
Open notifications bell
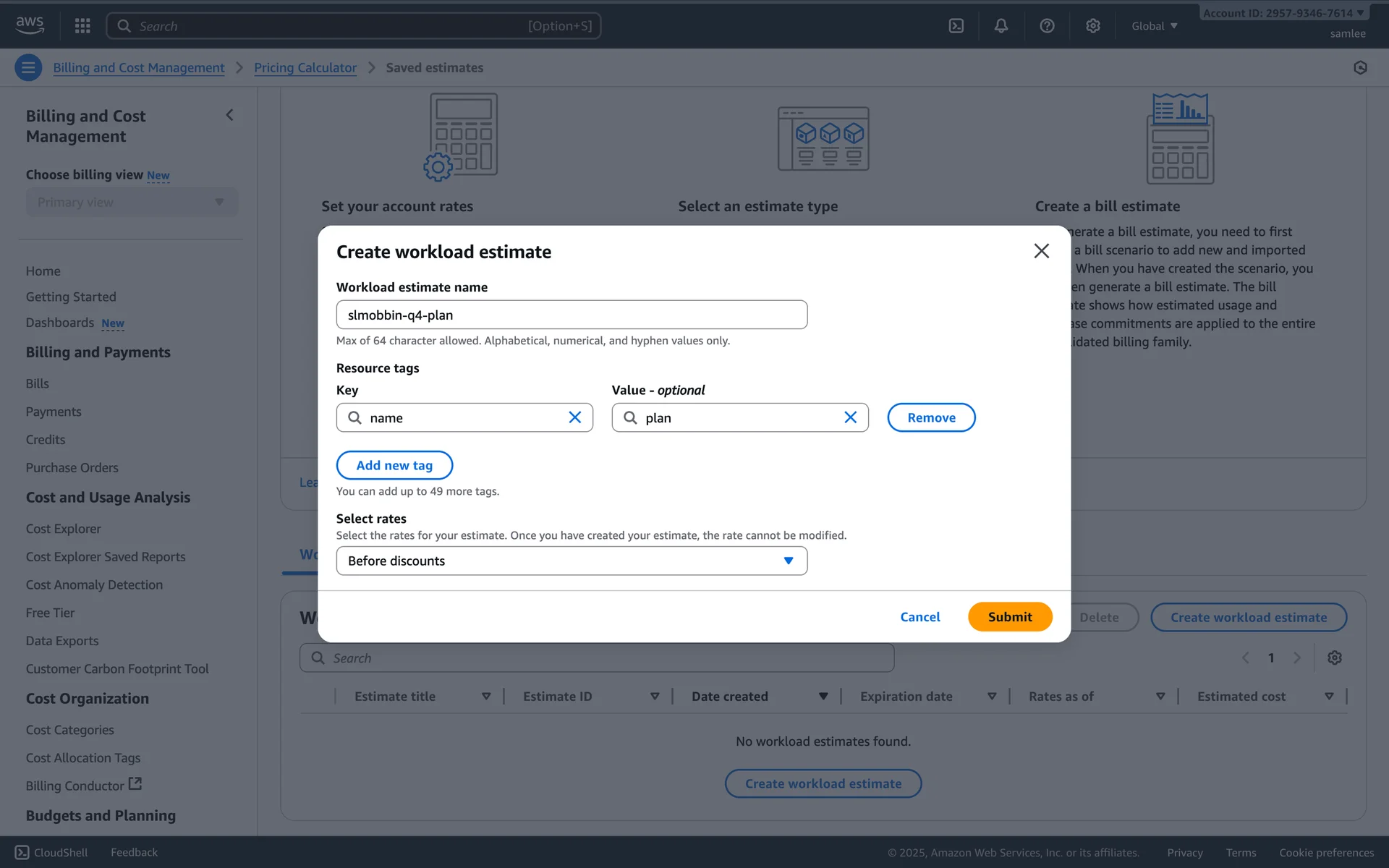pyautogui.click(x=1001, y=26)
